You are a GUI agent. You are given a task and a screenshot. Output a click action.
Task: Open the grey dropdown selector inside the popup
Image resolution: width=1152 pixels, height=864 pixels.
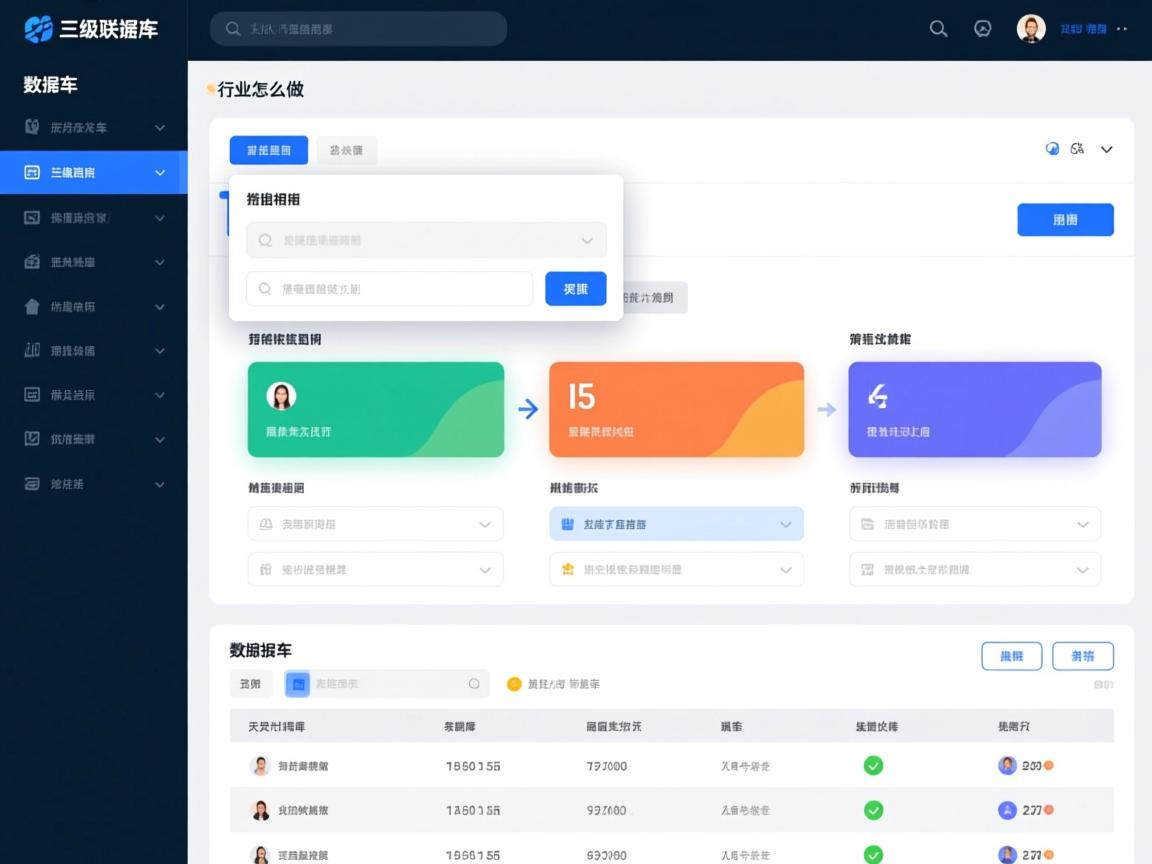(426, 241)
